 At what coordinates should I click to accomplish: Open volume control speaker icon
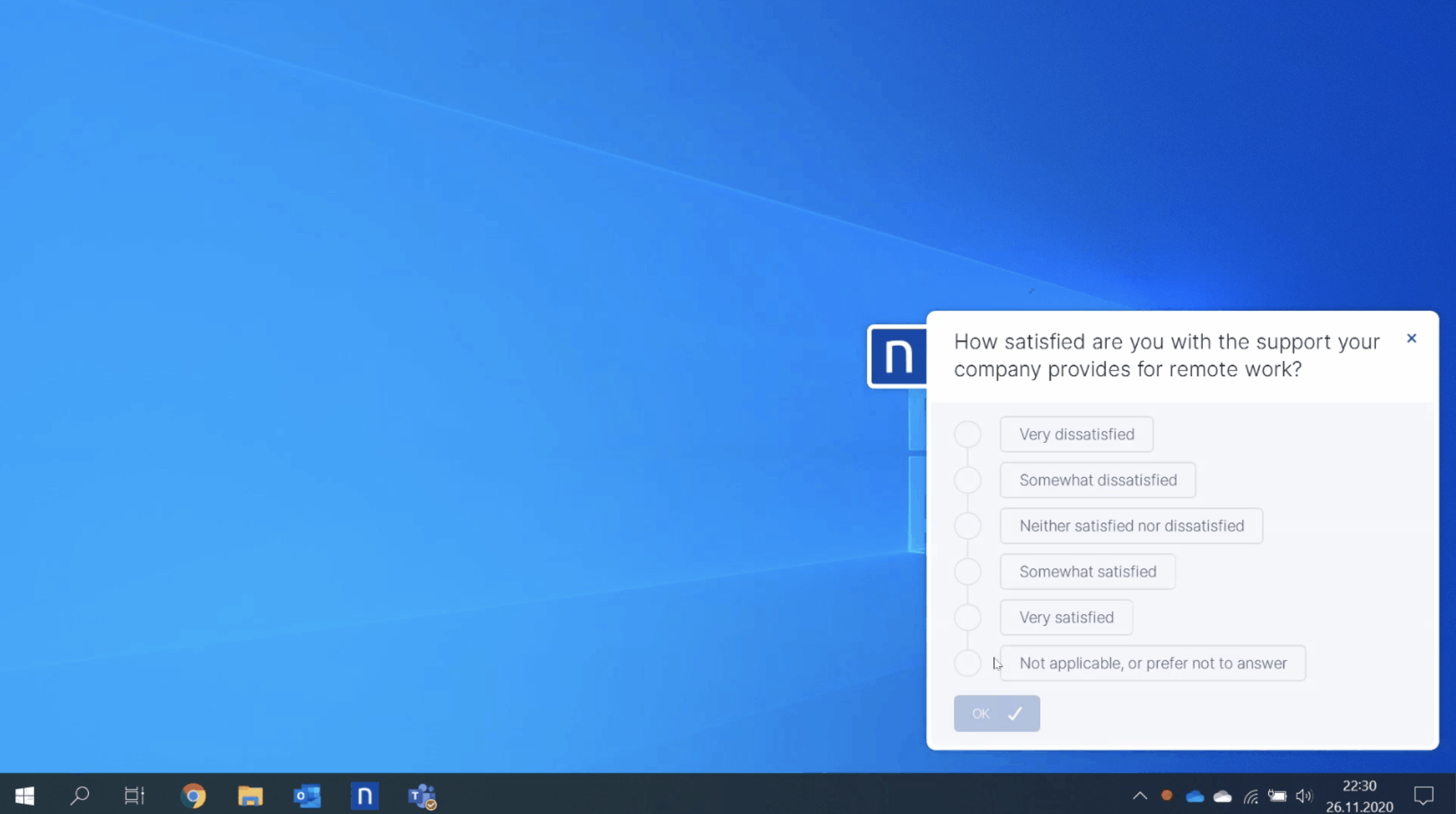[1303, 796]
